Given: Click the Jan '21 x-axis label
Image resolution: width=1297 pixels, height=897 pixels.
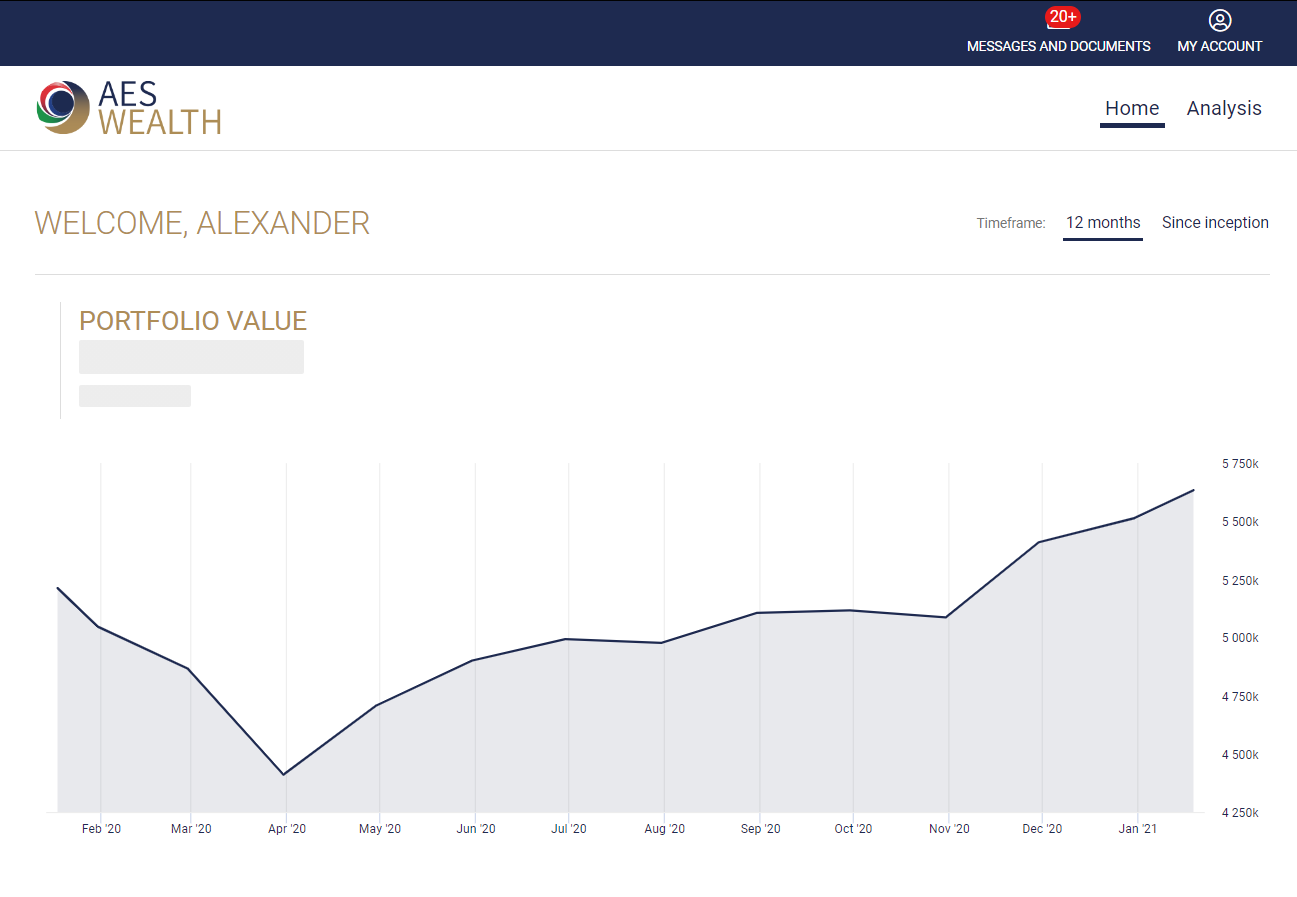Looking at the screenshot, I should click(1137, 829).
